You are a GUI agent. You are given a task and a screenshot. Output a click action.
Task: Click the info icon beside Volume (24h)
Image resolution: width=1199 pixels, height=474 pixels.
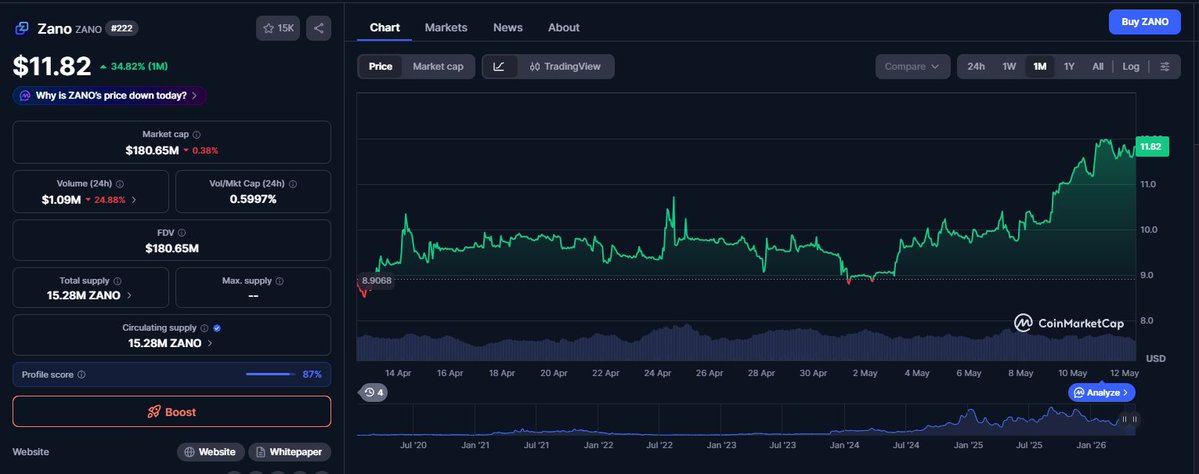point(120,184)
